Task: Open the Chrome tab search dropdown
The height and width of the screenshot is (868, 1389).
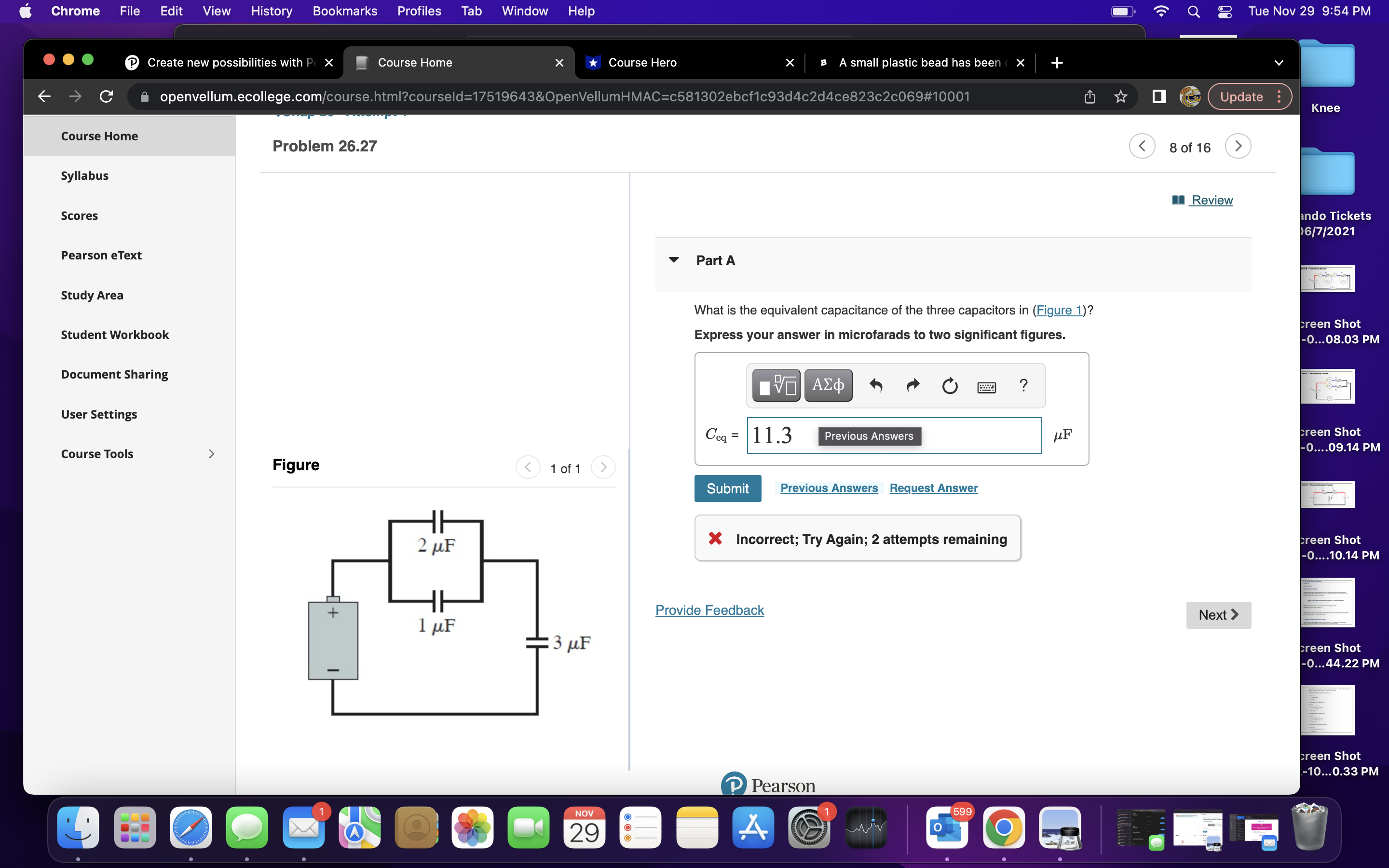Action: click(x=1278, y=63)
